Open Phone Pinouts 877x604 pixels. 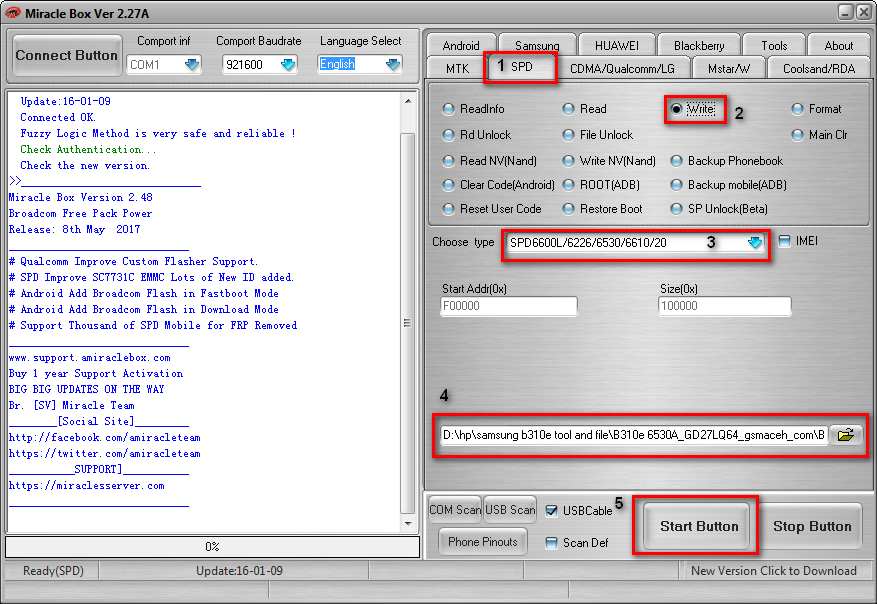483,542
